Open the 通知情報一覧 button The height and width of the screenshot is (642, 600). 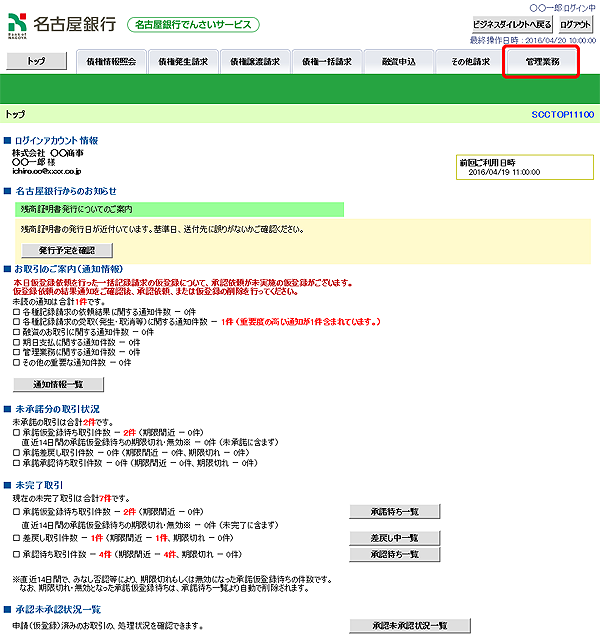(58, 384)
